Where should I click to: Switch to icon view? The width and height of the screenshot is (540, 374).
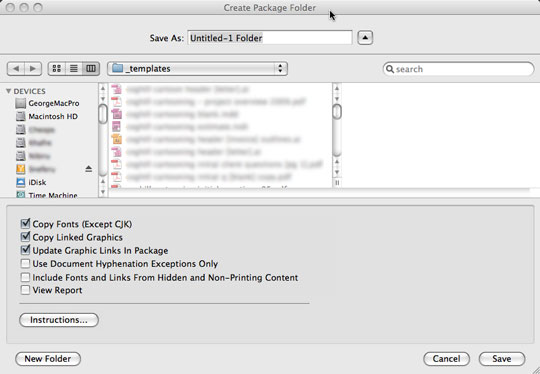[57, 69]
